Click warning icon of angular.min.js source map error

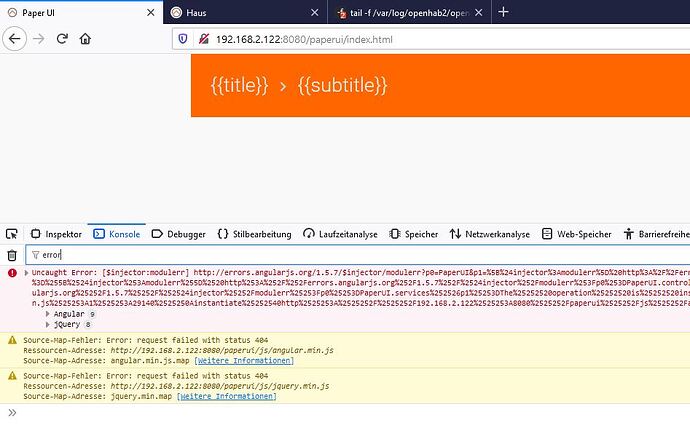pos(12,340)
